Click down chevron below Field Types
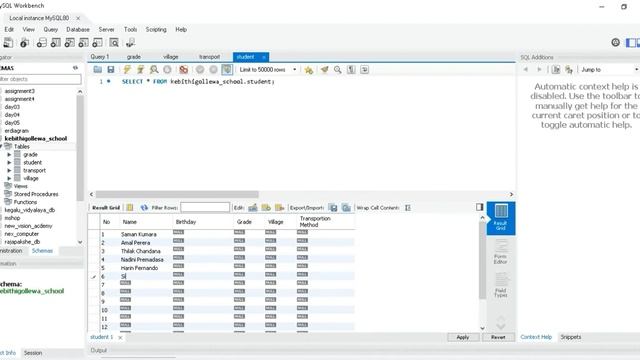The height and width of the screenshot is (360, 640). [501, 326]
